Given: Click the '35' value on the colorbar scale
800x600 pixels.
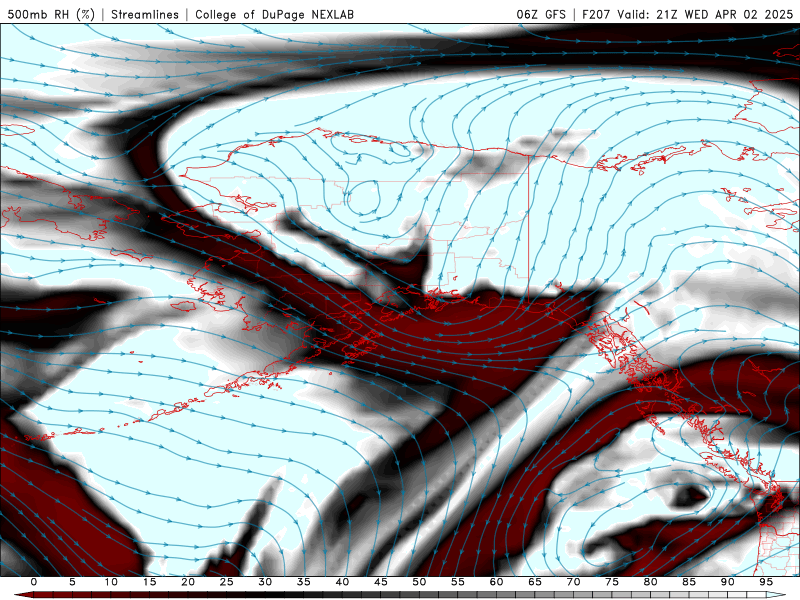Looking at the screenshot, I should (304, 582).
